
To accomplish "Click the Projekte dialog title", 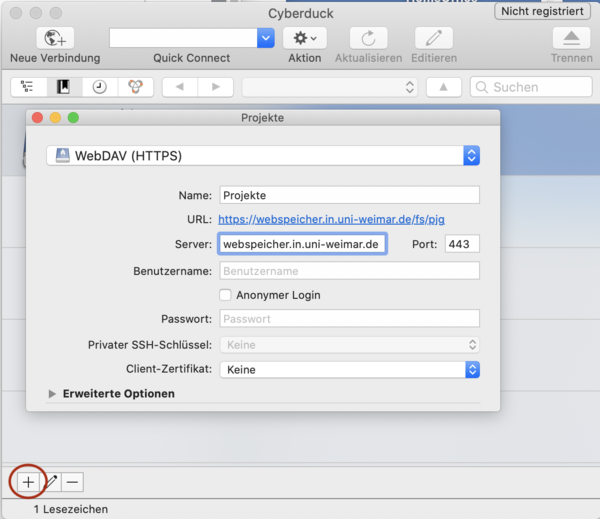I will [x=262, y=118].
